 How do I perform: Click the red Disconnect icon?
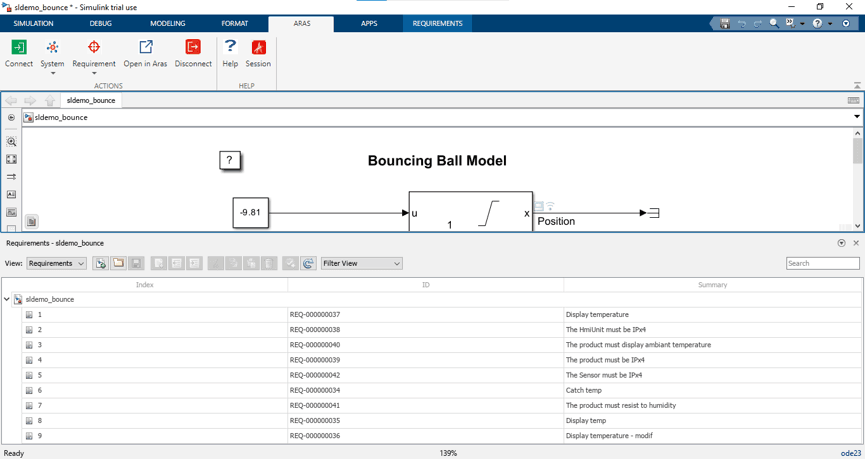[x=193, y=47]
